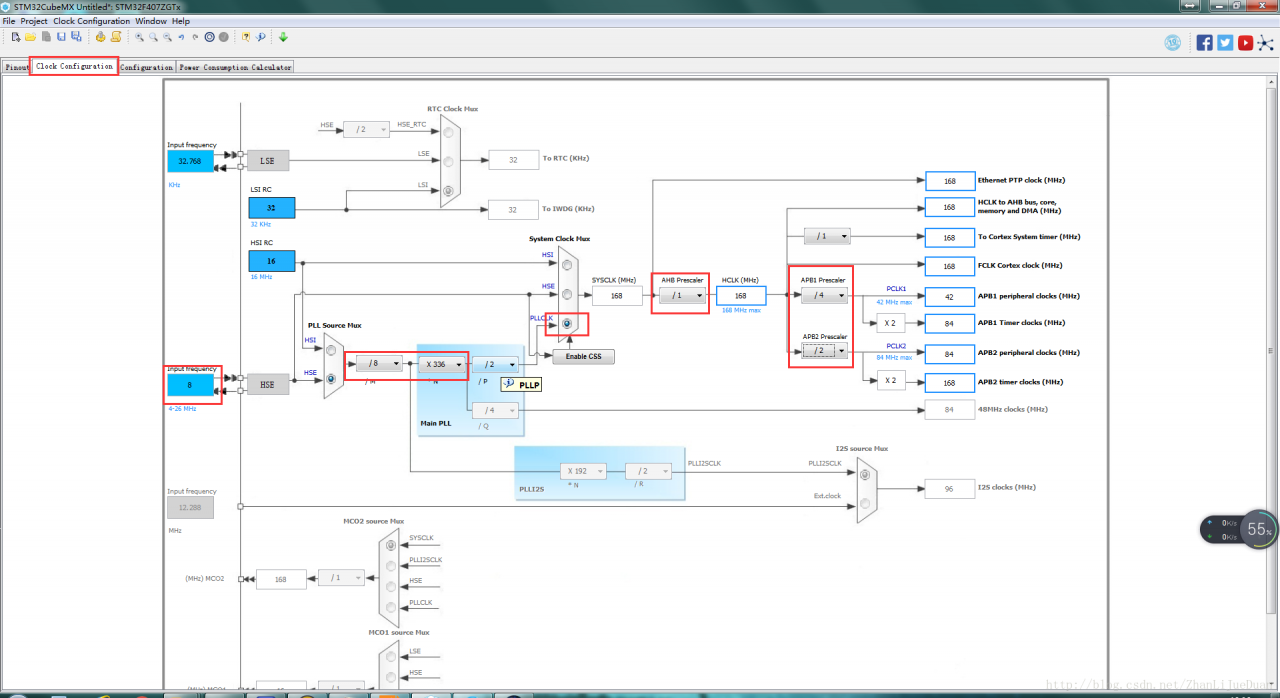Switch to the Pinout tab
This screenshot has height=698, width=1280.
click(16, 67)
